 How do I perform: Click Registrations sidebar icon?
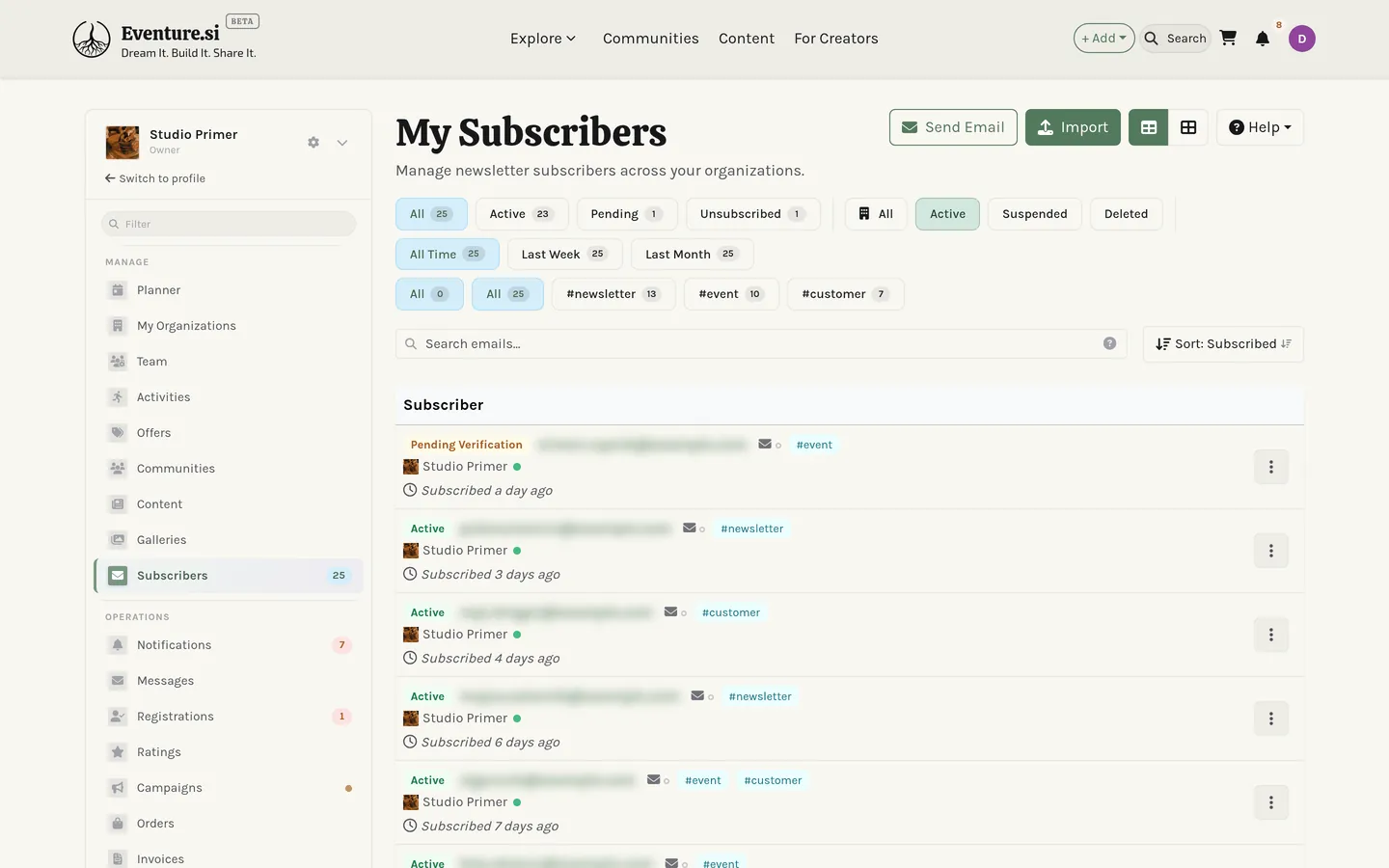pos(118,717)
